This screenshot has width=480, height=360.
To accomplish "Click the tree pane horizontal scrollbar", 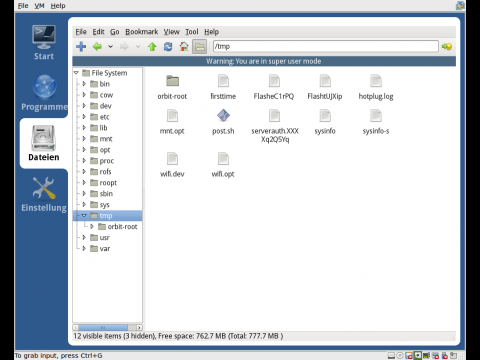I will 103,328.
